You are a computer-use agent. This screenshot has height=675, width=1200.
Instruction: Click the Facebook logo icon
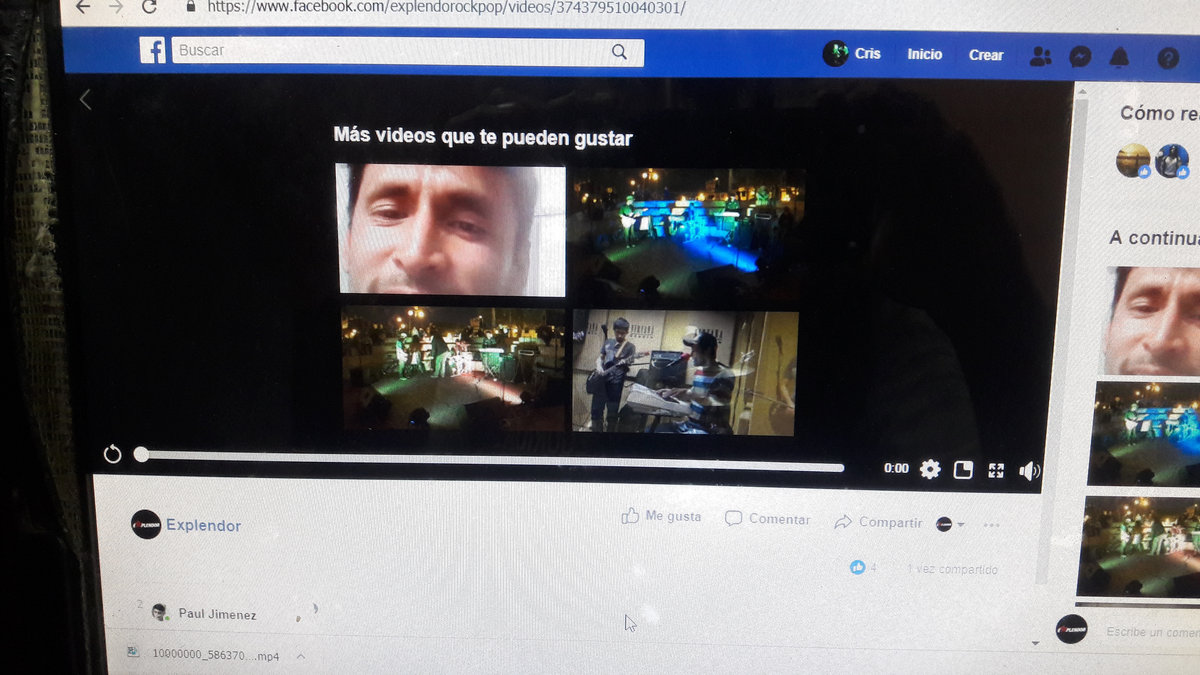(152, 50)
